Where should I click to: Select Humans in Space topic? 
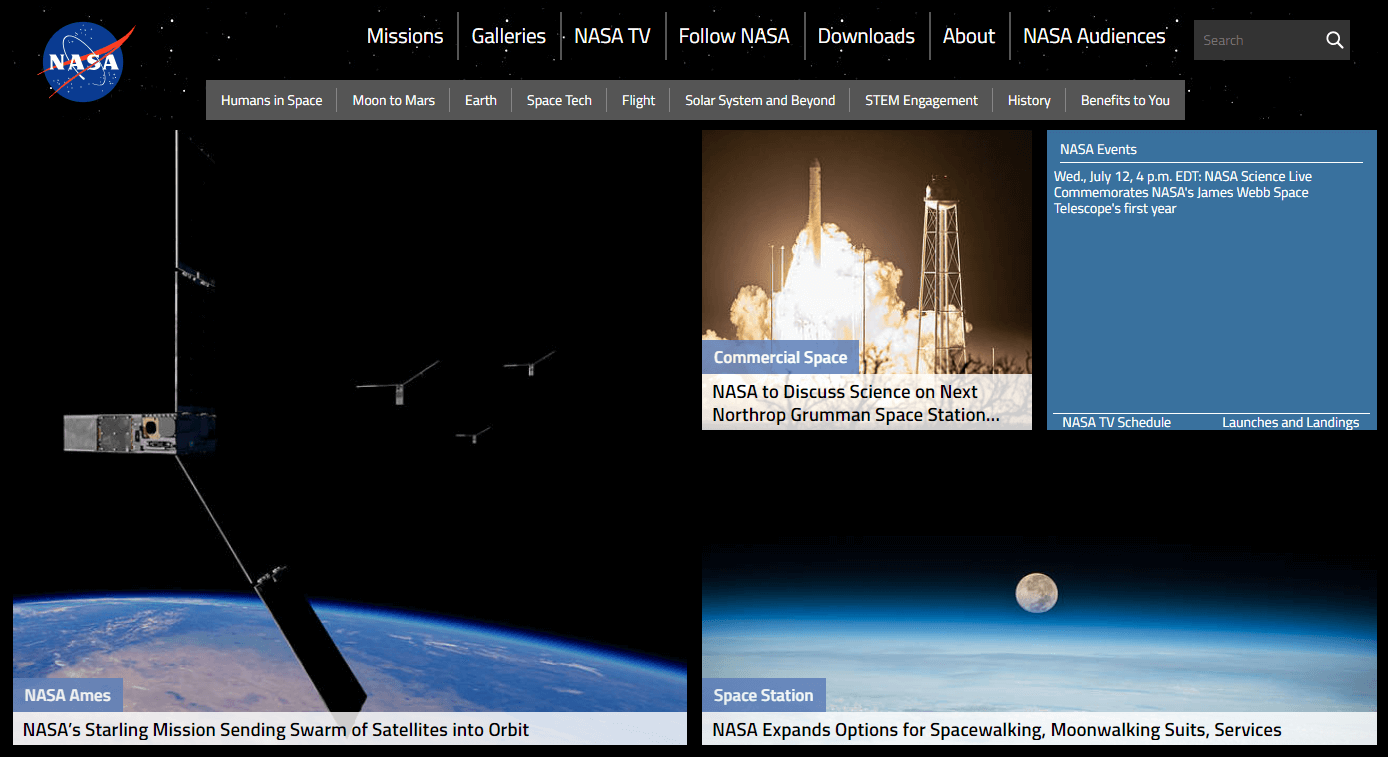click(x=272, y=100)
